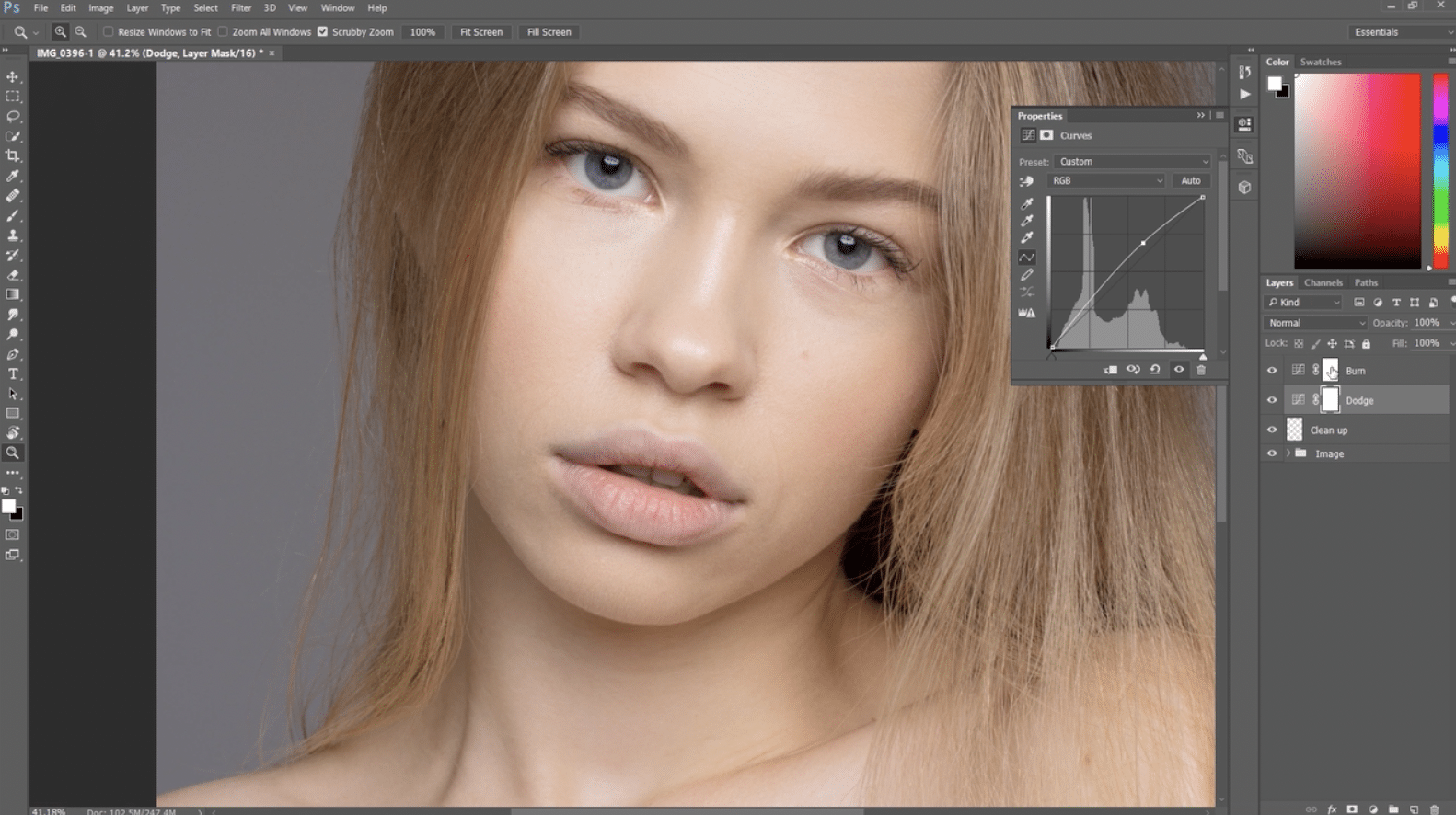Enable Zoom All Windows checkbox
This screenshot has height=815, width=1456.
[223, 31]
